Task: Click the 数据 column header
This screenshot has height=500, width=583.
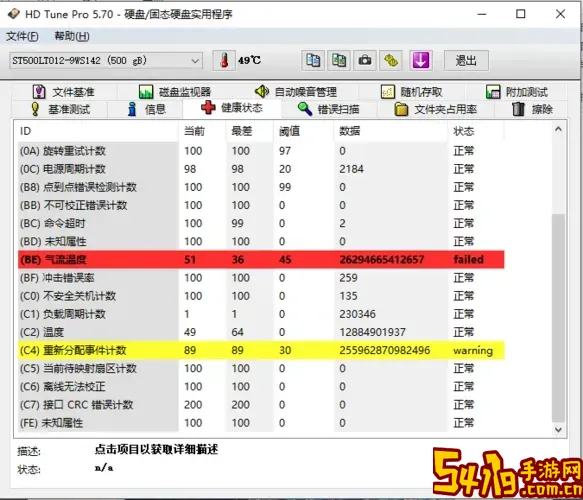Action: [390, 131]
